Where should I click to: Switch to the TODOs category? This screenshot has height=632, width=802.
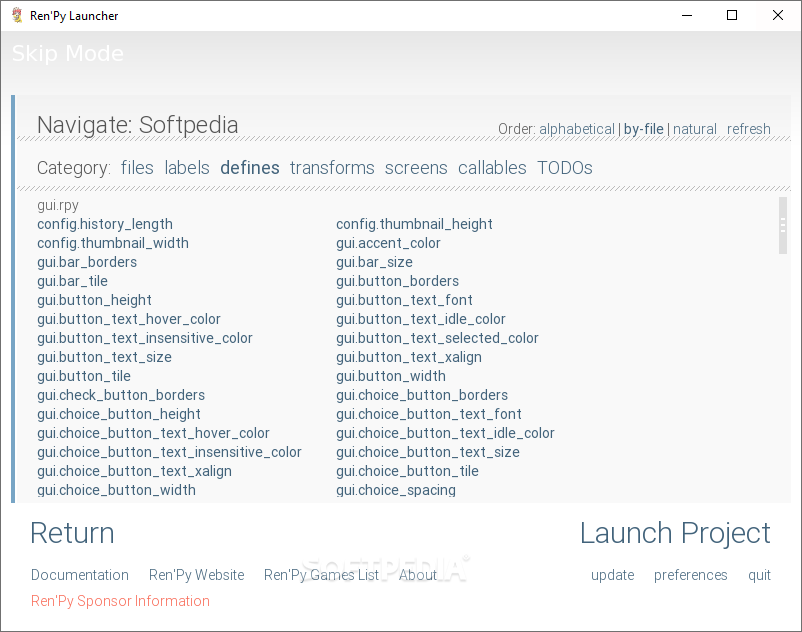point(565,168)
